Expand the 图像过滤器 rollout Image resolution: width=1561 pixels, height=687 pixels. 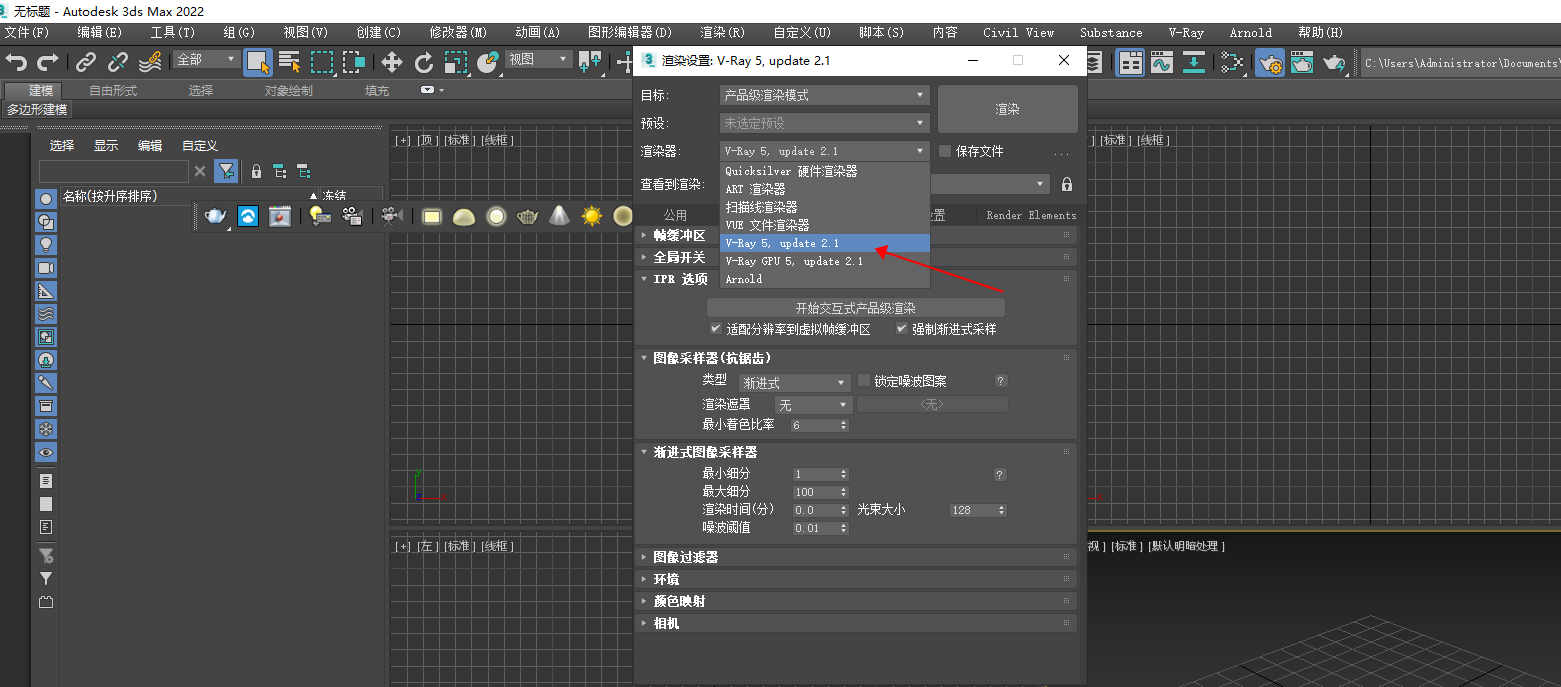(x=856, y=557)
